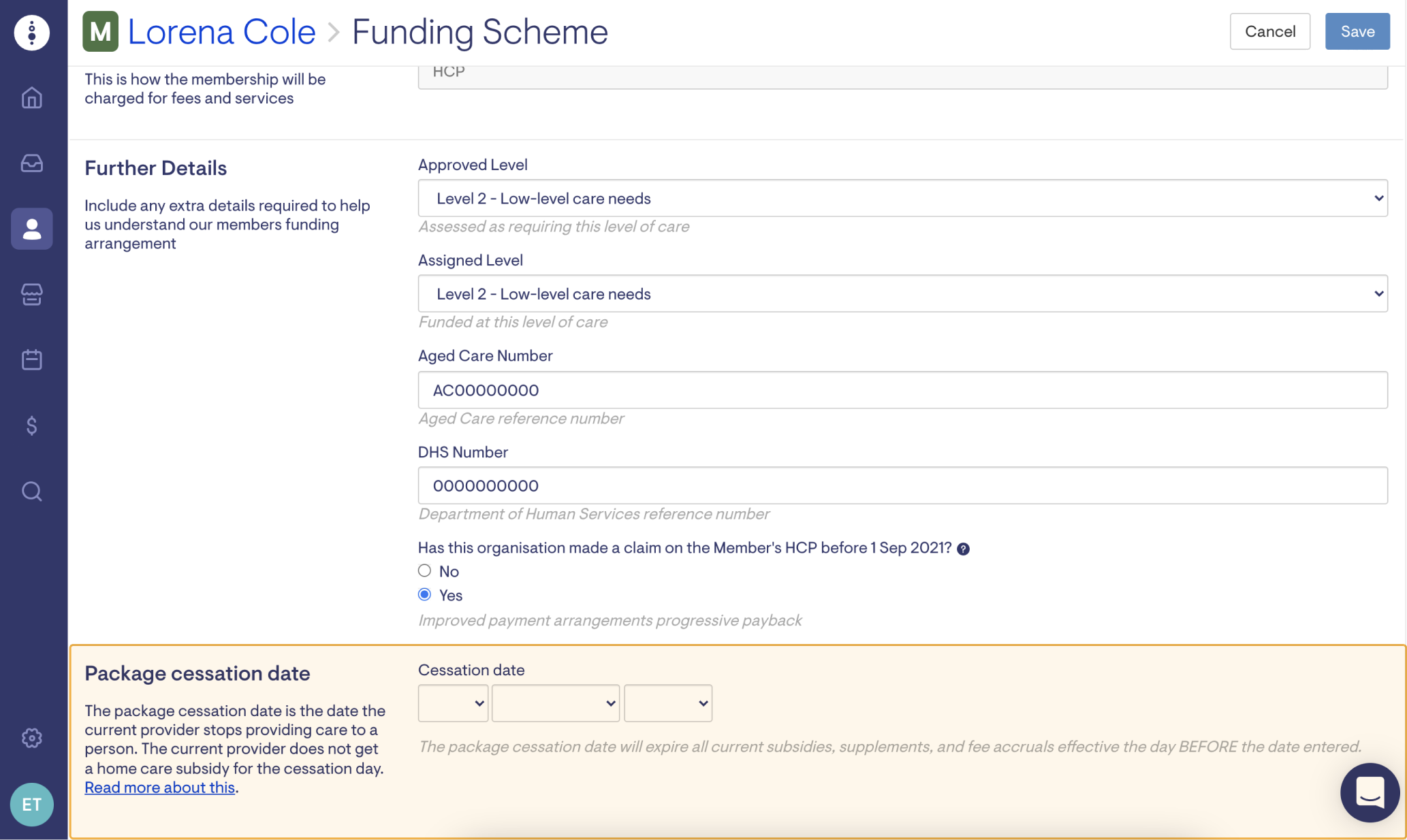Open the dollar billing icon
Screen dimensions: 1407x840
(32, 425)
